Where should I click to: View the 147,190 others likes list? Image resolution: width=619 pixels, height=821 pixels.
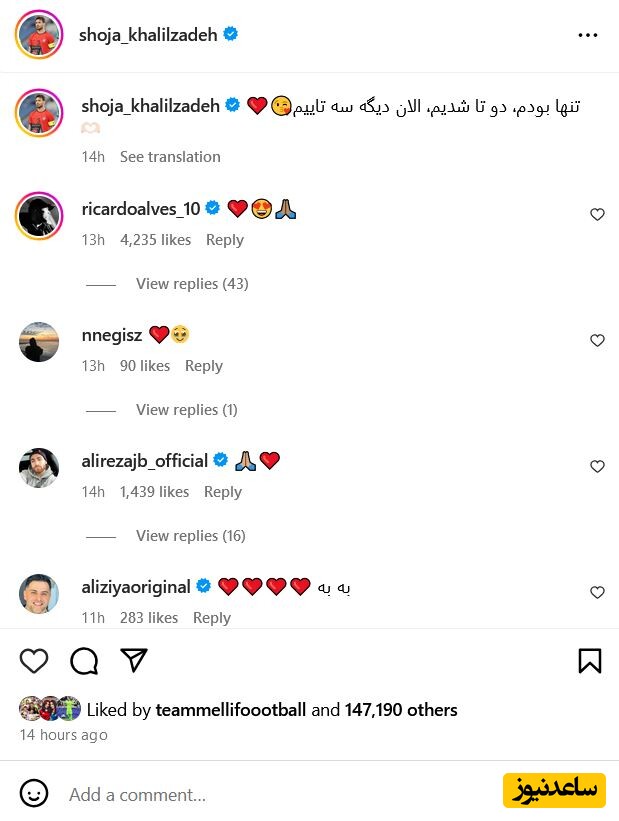[401, 710]
